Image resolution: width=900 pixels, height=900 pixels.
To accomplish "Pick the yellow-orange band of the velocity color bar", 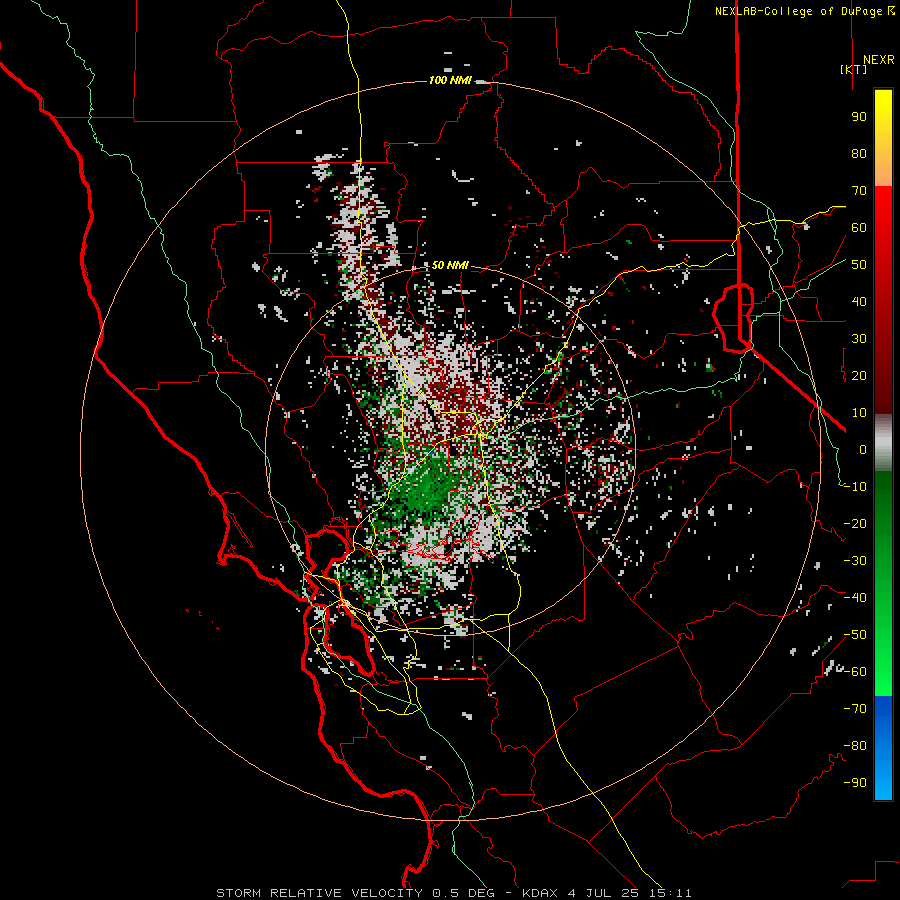I will coord(883,138).
